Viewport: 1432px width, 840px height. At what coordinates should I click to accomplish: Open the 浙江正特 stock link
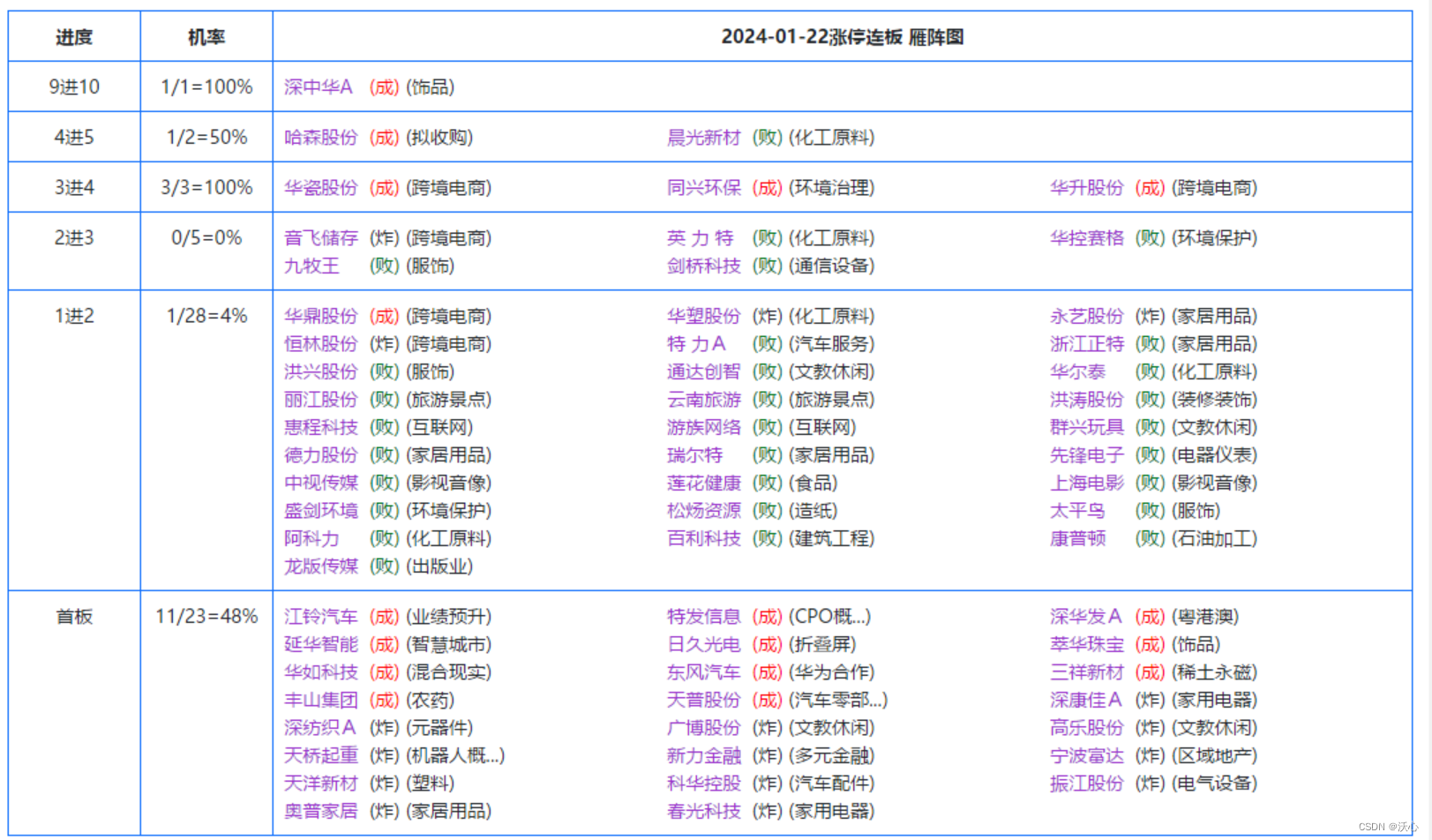(1087, 344)
